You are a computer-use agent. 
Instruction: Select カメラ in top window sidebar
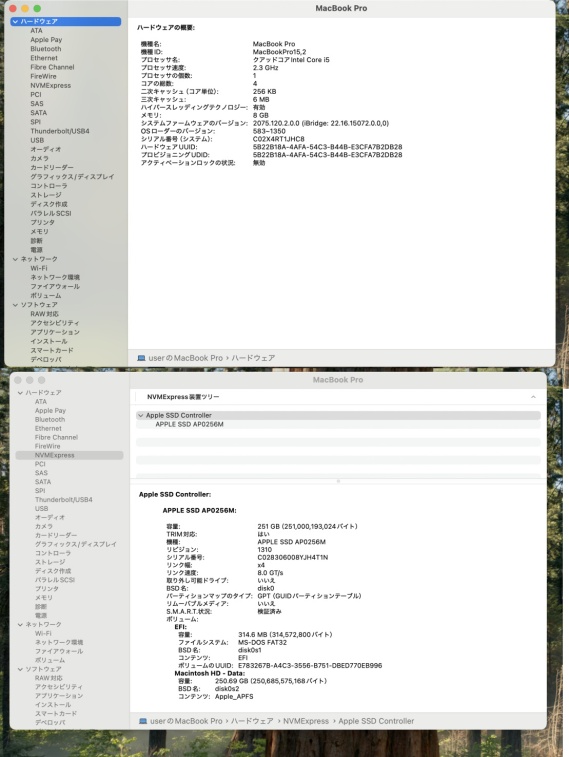point(40,159)
